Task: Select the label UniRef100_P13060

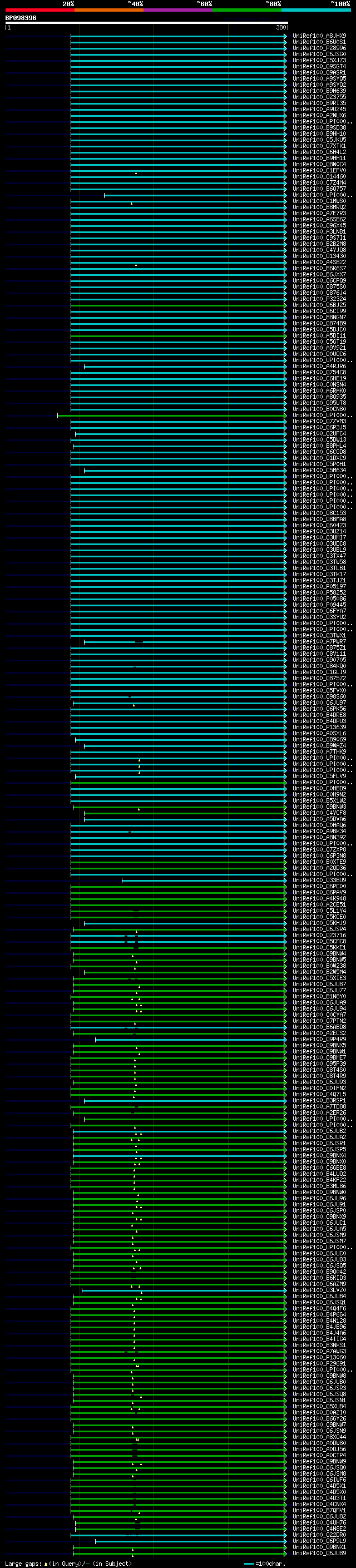Action: [x=319, y=1357]
